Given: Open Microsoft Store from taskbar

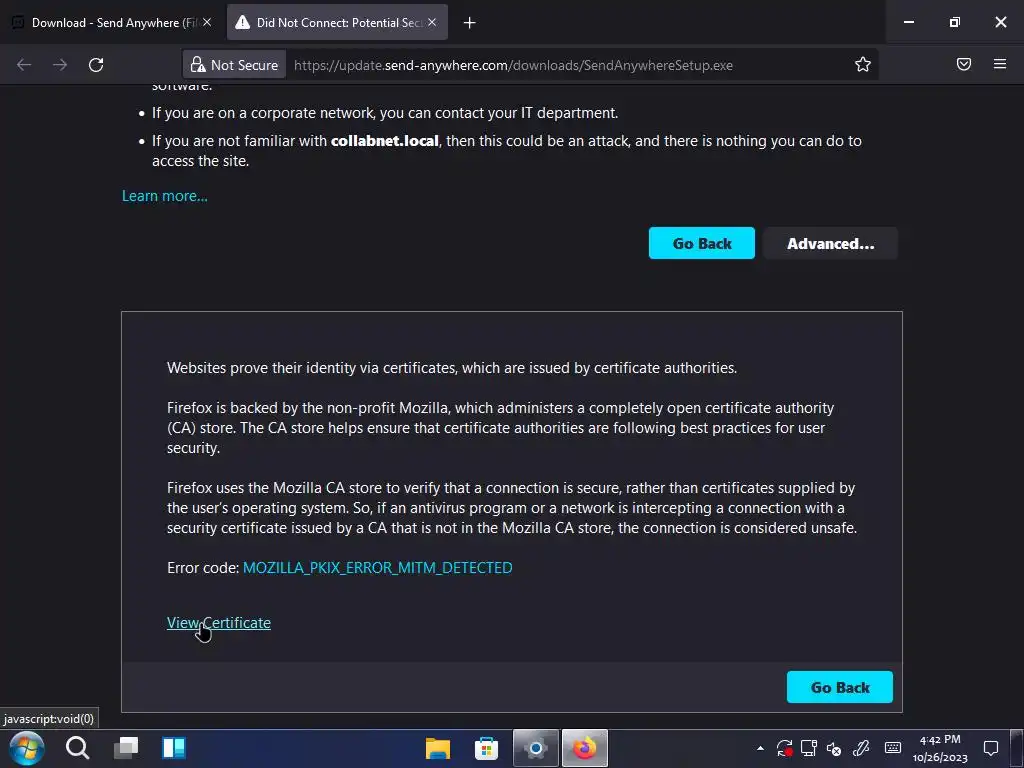Looking at the screenshot, I should [x=487, y=748].
